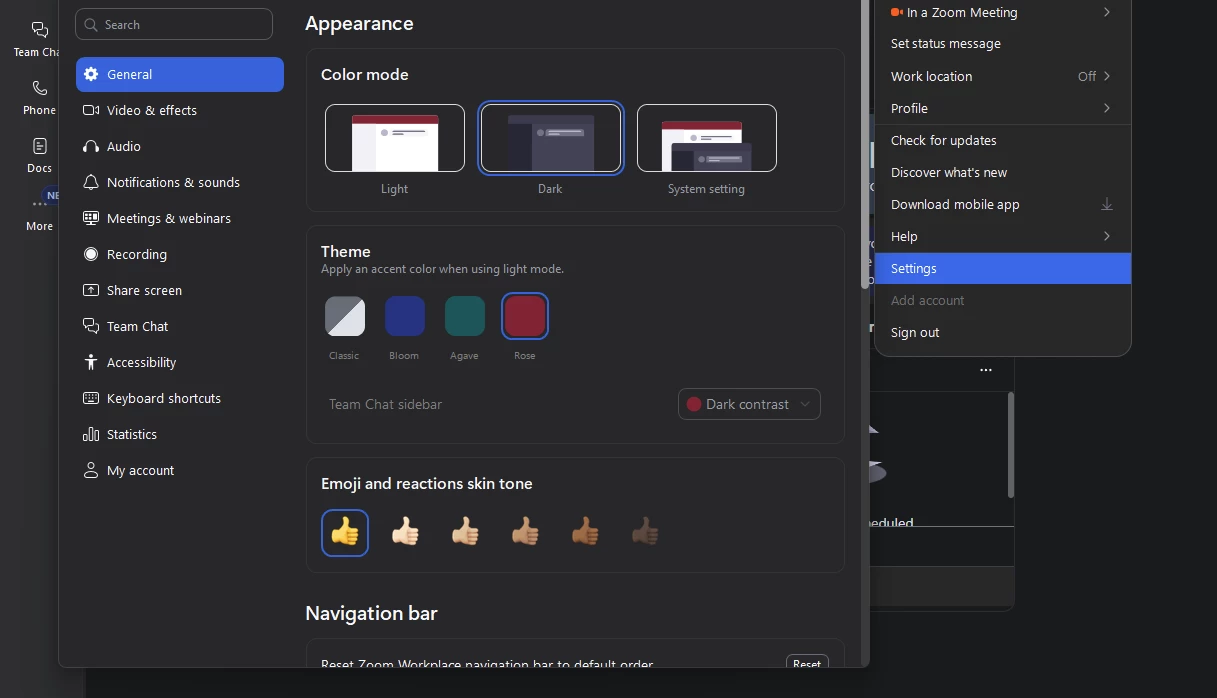Click the Keyboard shortcuts keyboard icon
Viewport: 1217px width, 698px height.
[x=91, y=398]
